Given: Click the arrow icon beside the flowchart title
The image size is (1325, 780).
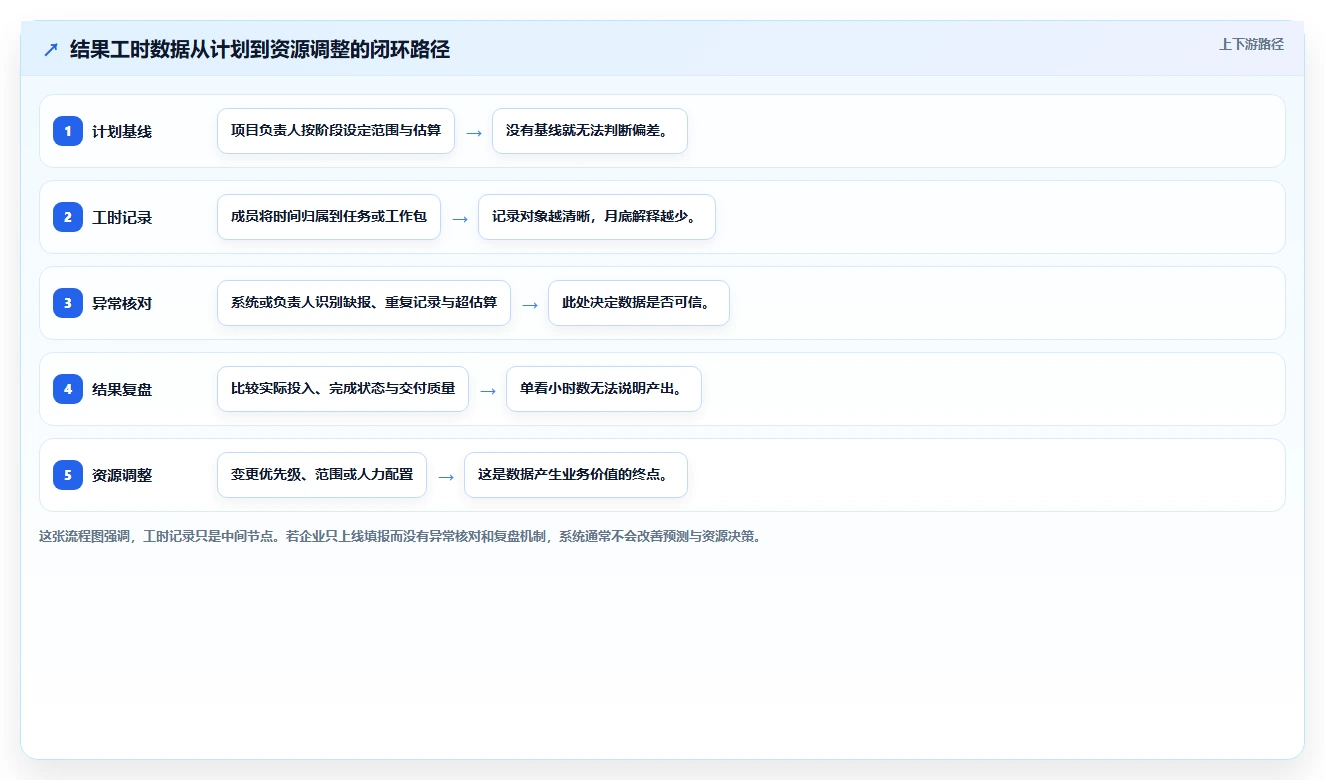Looking at the screenshot, I should tap(51, 50).
